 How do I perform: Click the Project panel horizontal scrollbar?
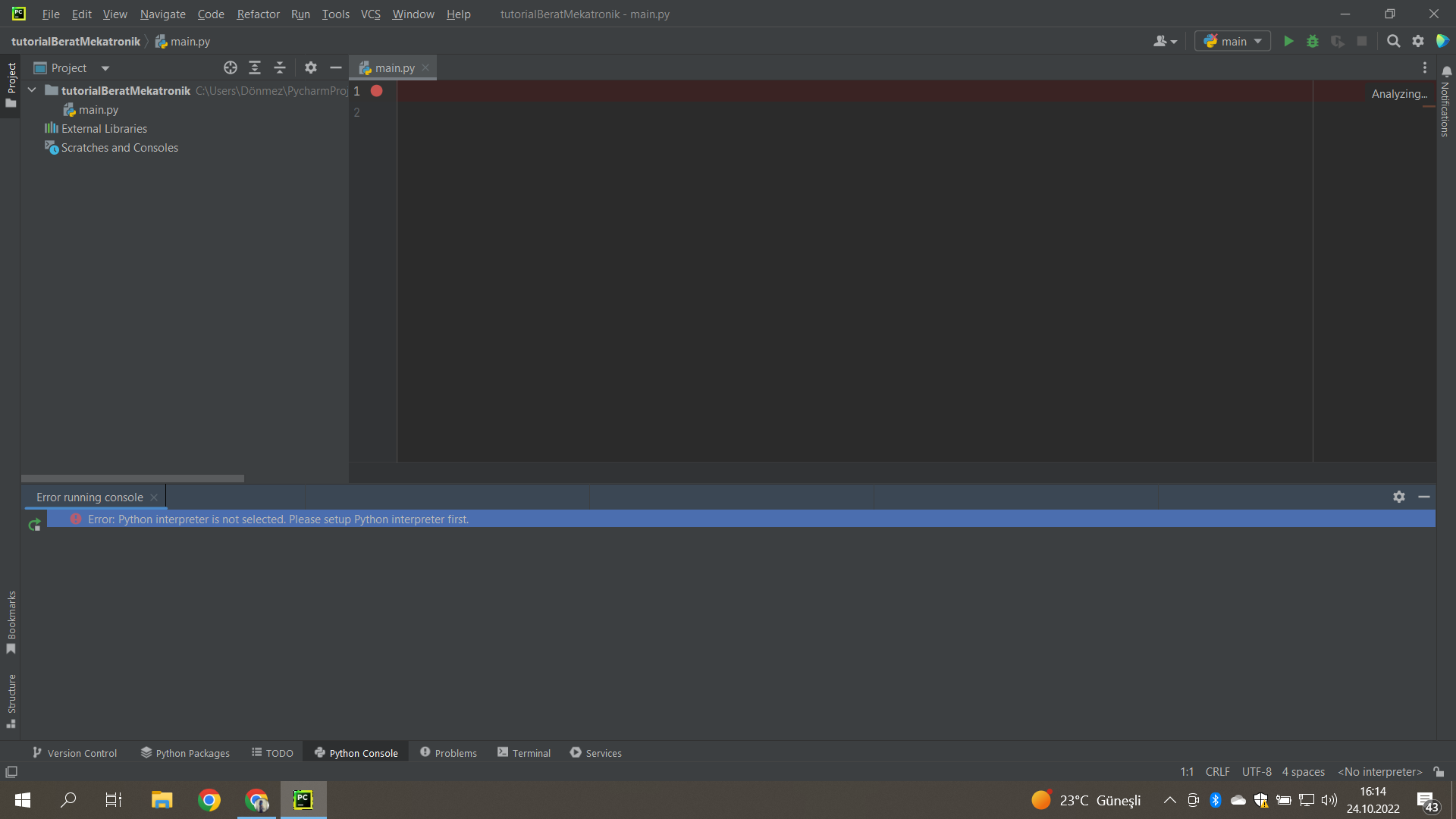(133, 479)
